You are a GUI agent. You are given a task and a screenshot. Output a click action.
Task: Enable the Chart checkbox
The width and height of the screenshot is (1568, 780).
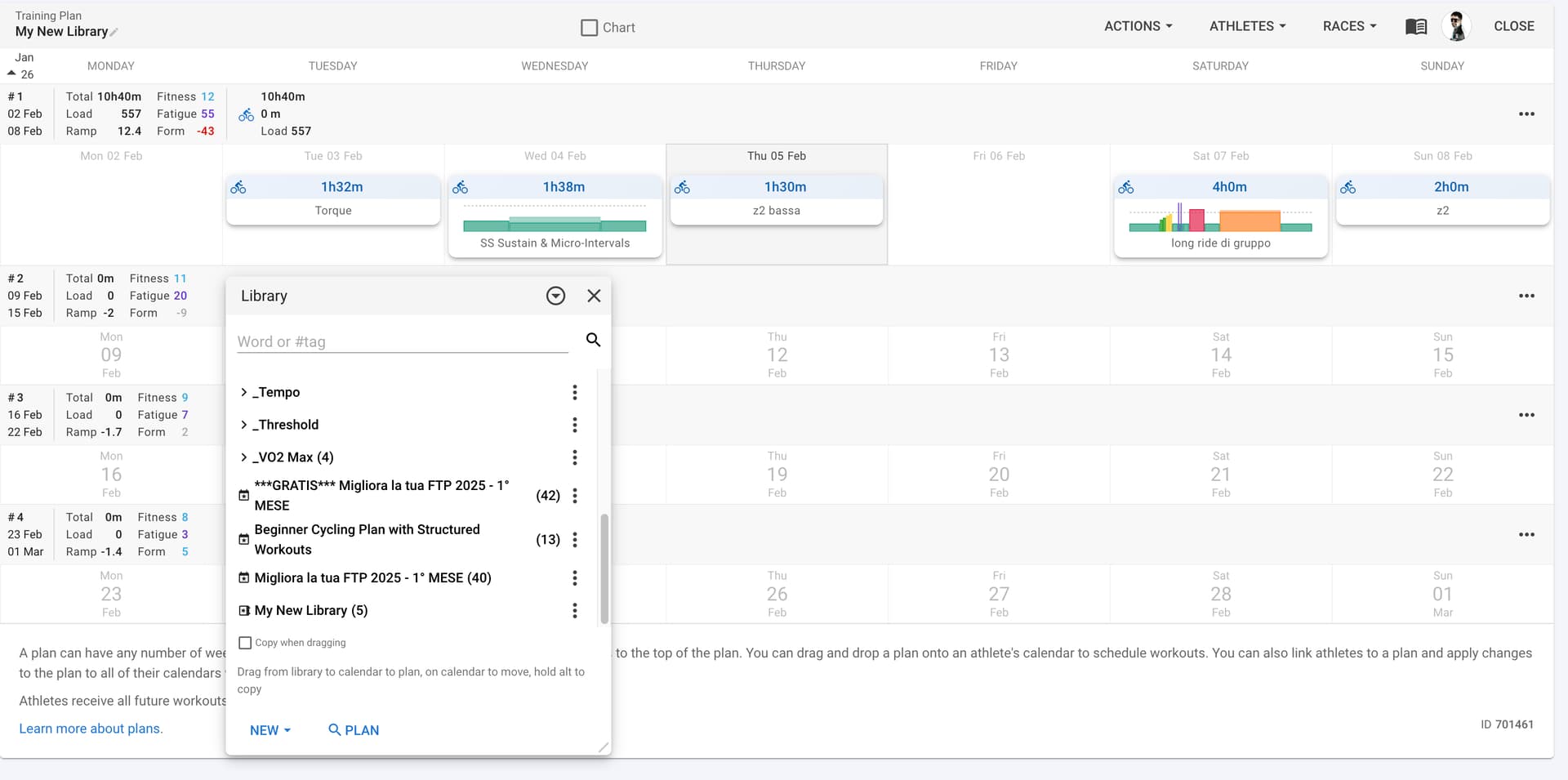[x=589, y=28]
